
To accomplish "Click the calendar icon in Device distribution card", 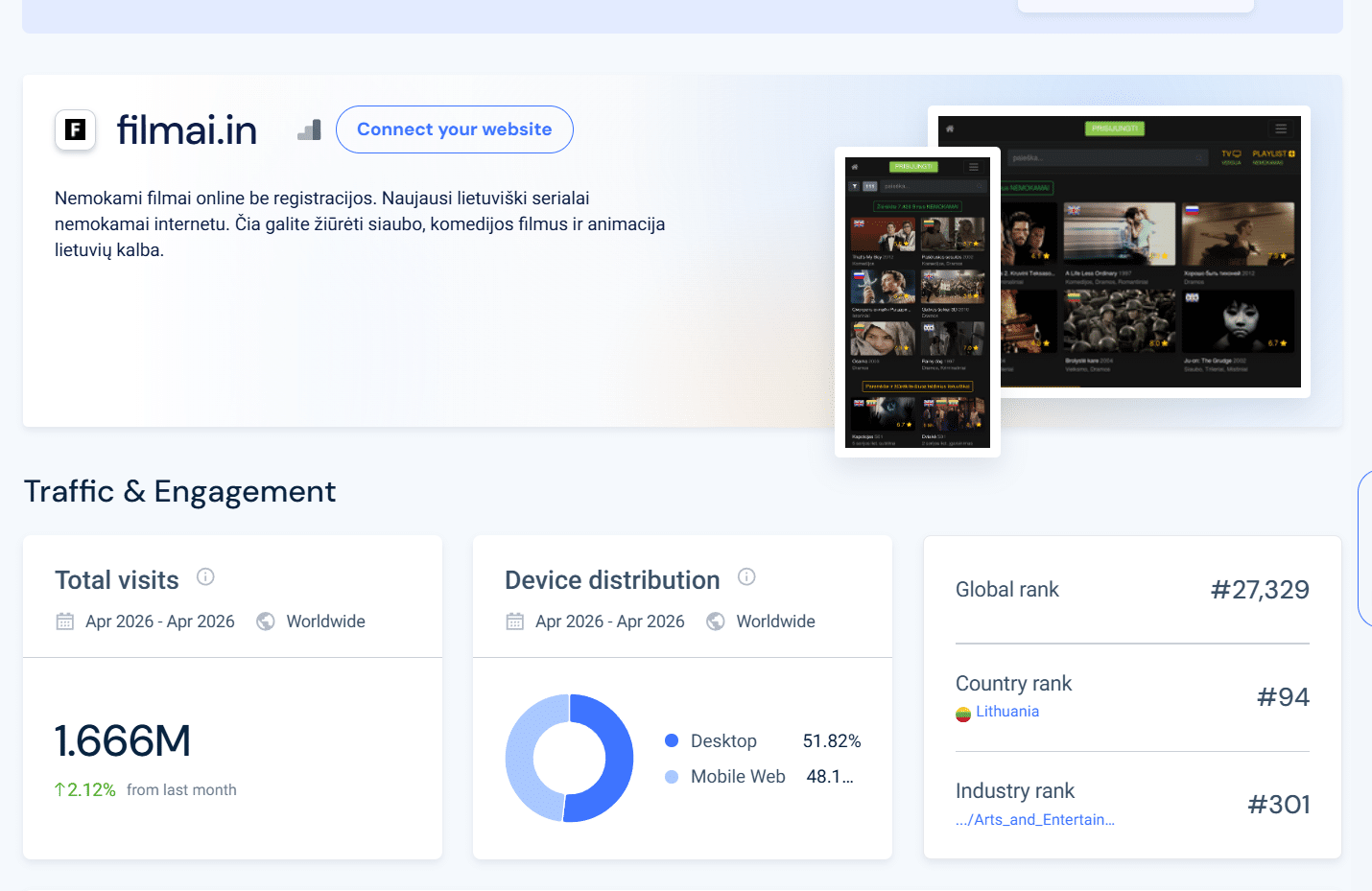I will (x=515, y=621).
